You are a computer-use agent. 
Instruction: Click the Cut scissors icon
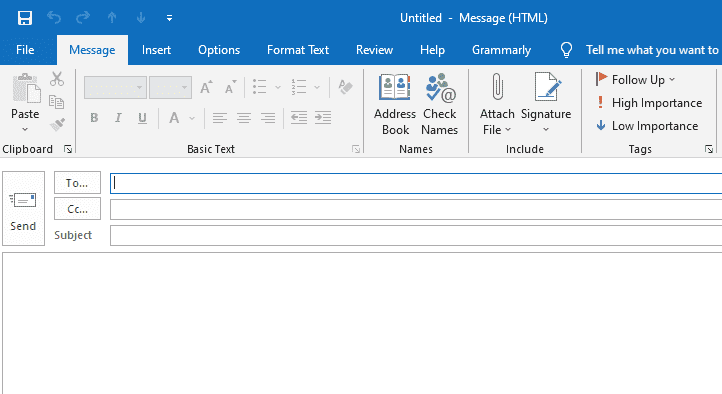[57, 79]
